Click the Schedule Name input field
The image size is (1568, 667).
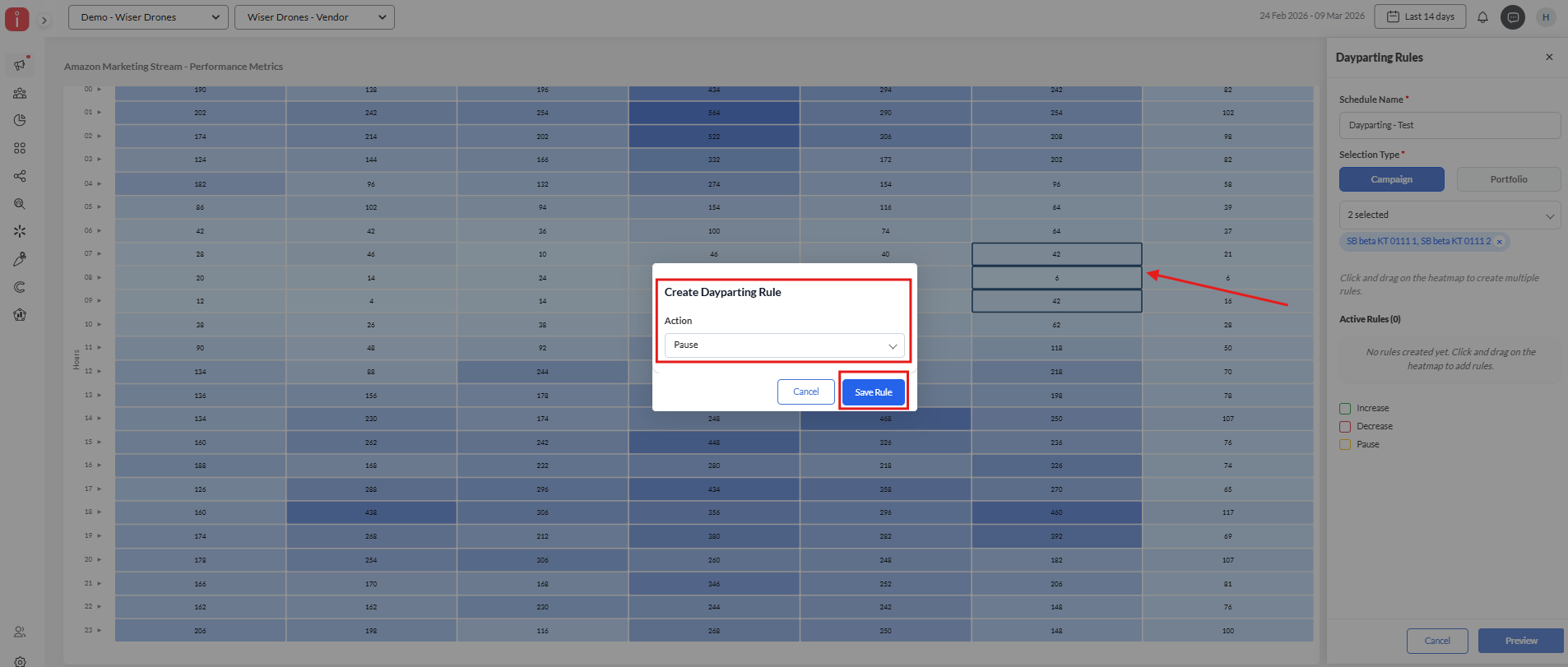pos(1450,126)
